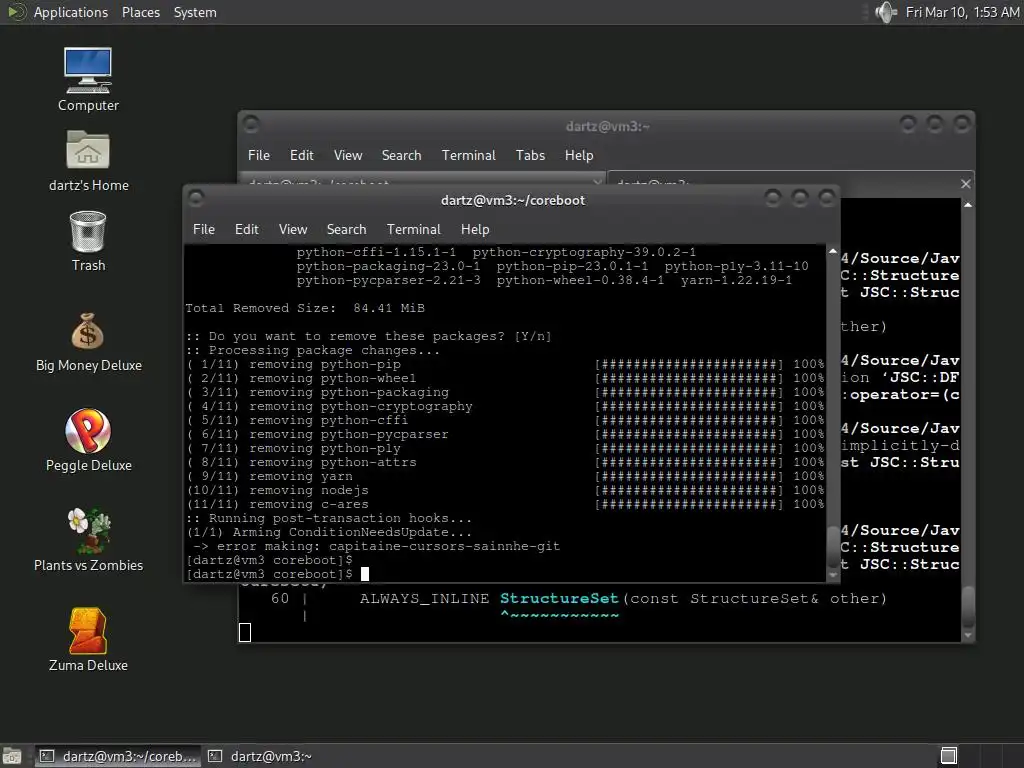Click the coreboot terminal scrollbar up arrow
1024x768 pixels.
pyautogui.click(x=833, y=251)
